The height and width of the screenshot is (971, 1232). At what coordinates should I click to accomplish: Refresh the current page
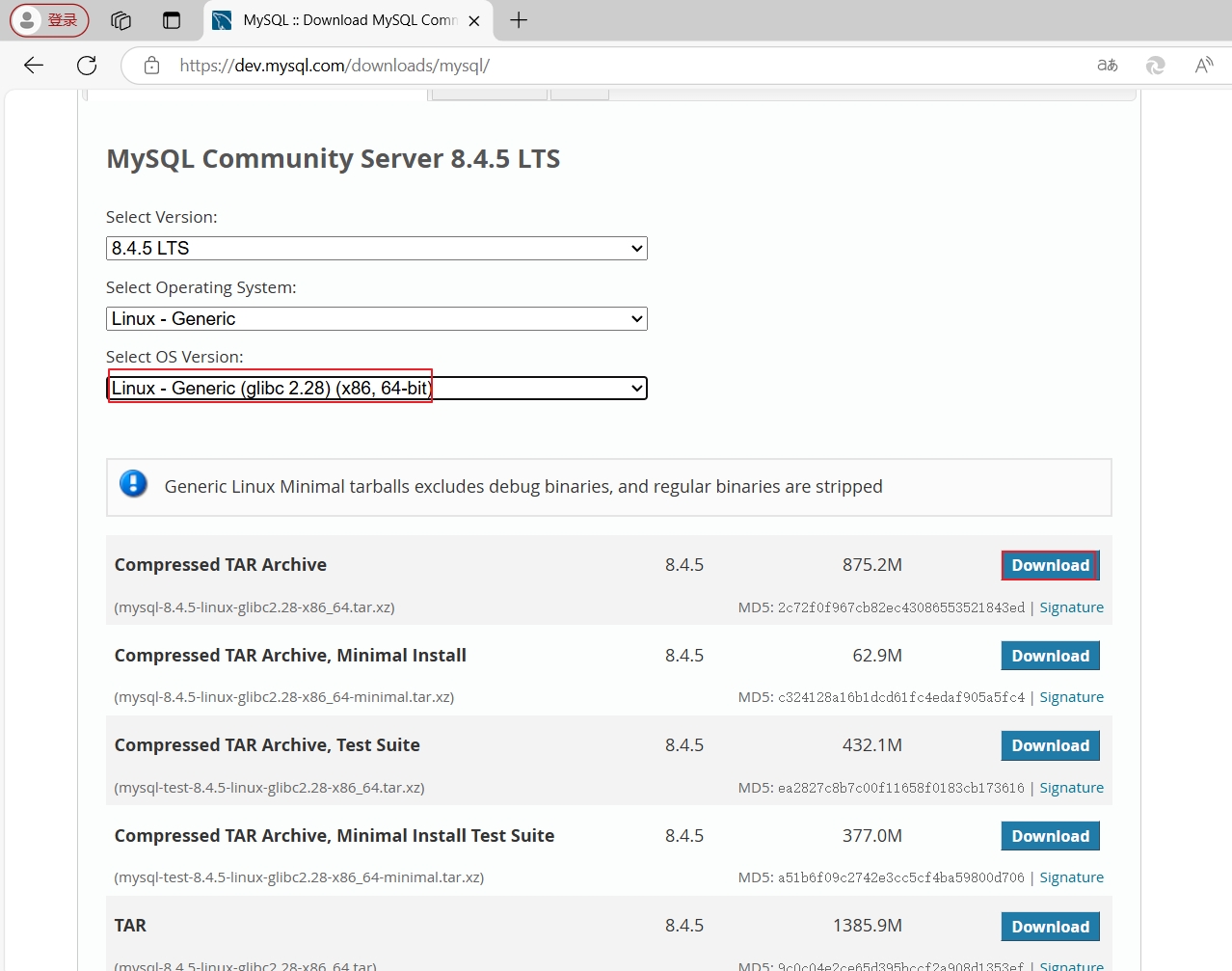[87, 66]
